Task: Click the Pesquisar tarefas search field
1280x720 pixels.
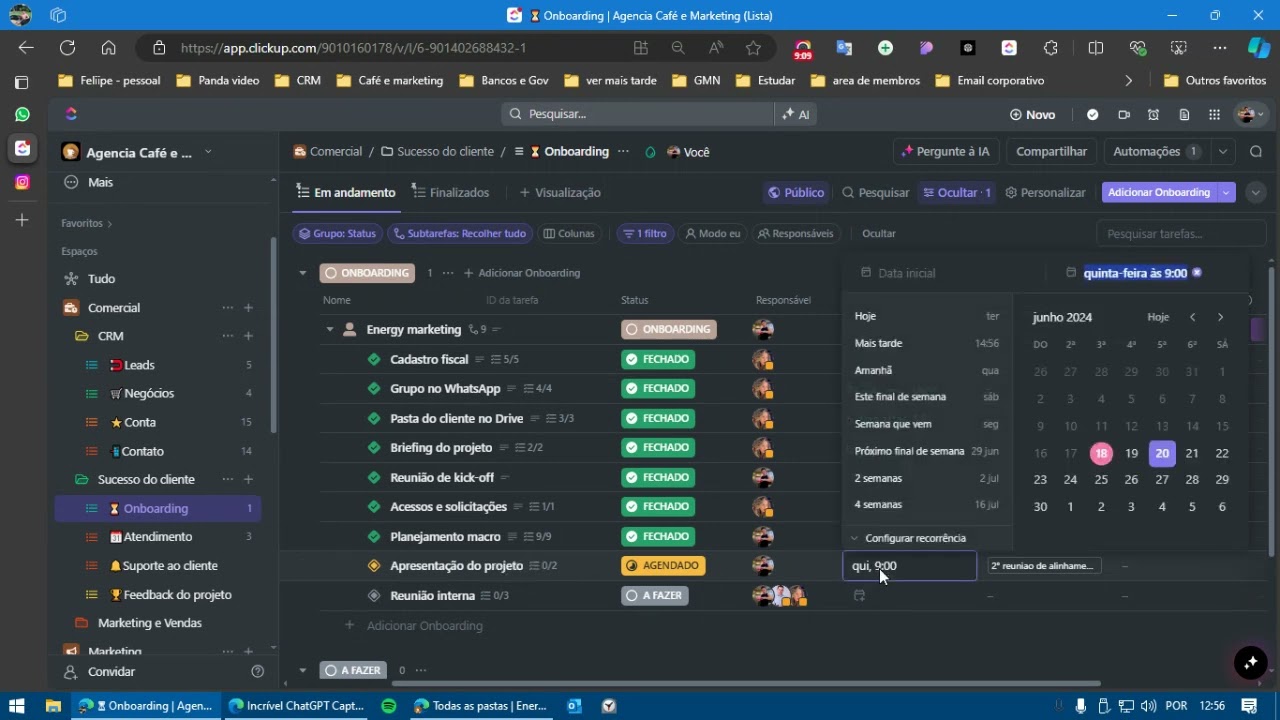Action: pyautogui.click(x=1181, y=234)
